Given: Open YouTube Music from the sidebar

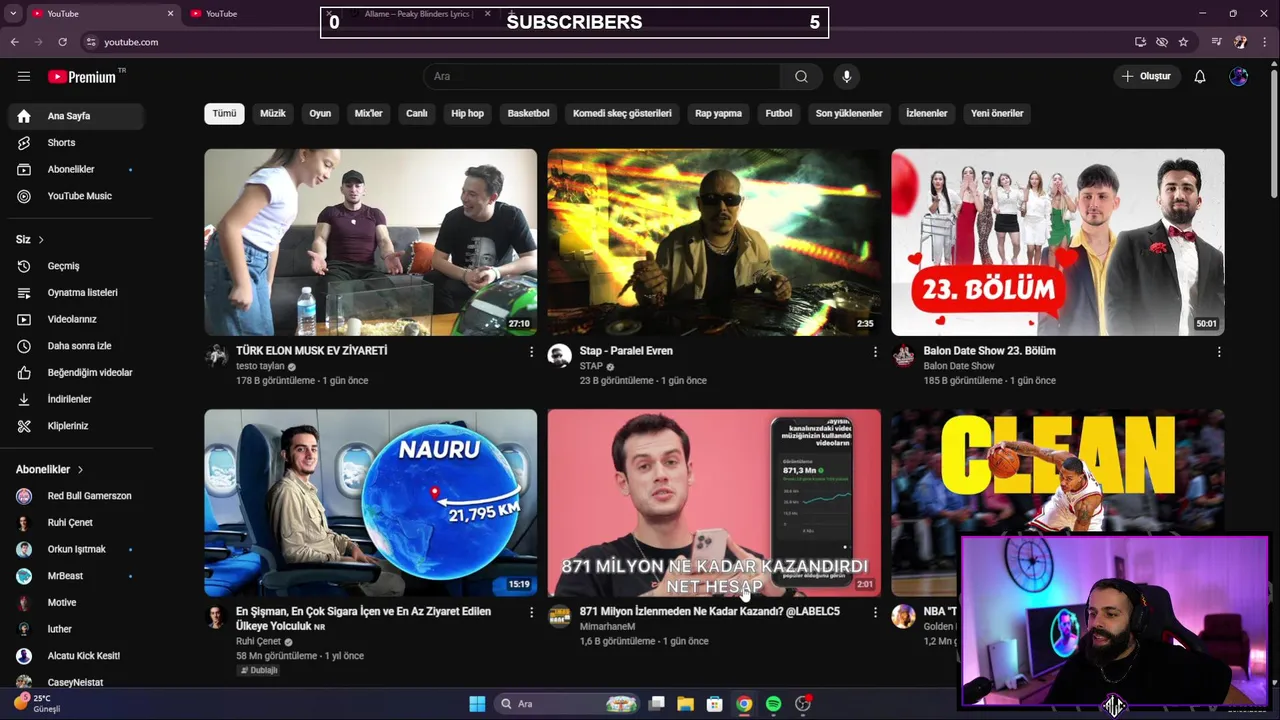Looking at the screenshot, I should [76, 196].
